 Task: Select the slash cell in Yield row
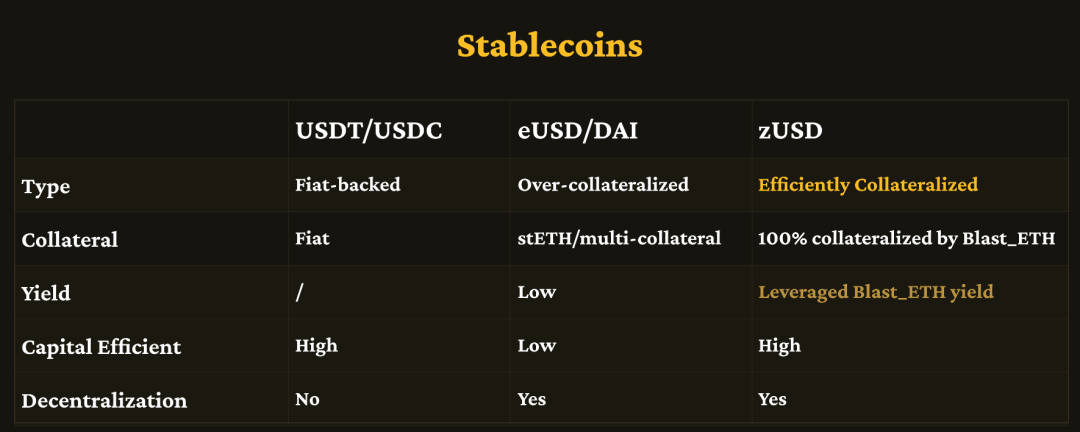[x=300, y=292]
